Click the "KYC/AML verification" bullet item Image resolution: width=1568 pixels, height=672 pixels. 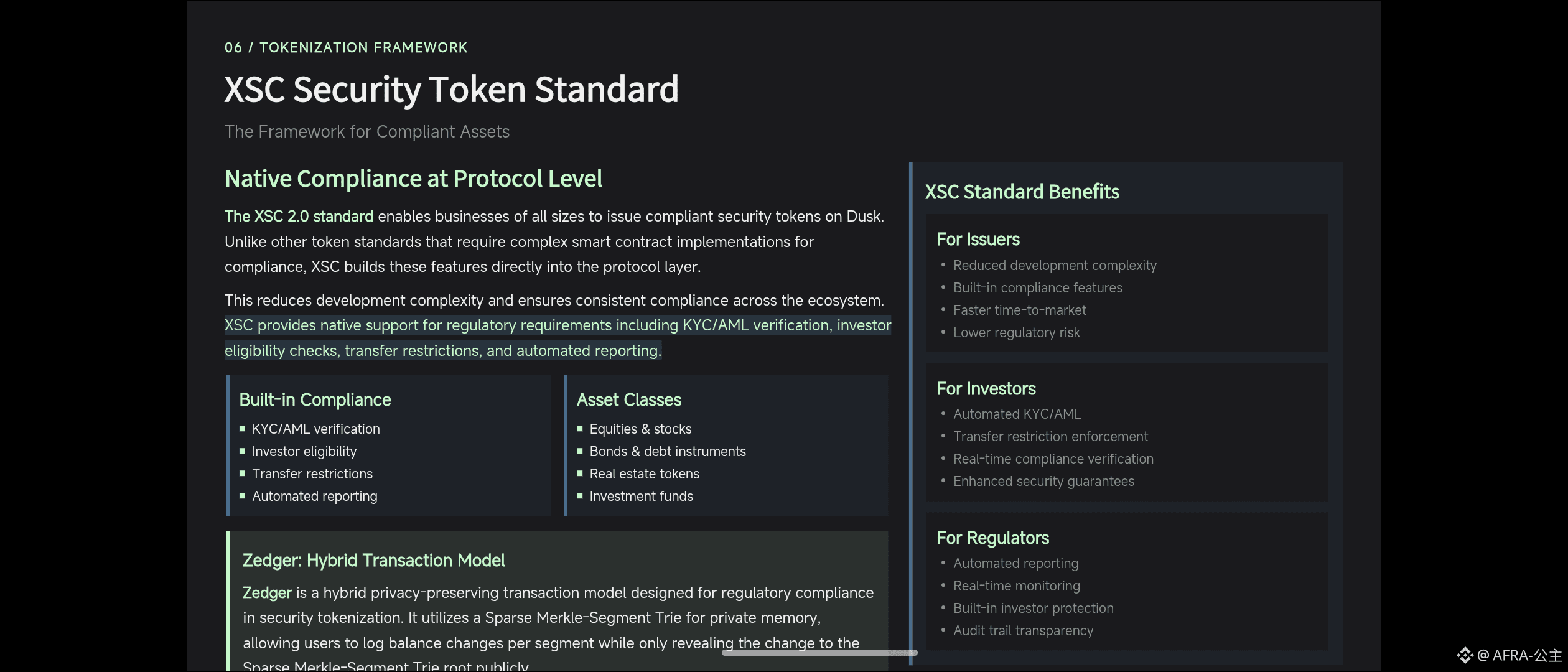point(315,429)
